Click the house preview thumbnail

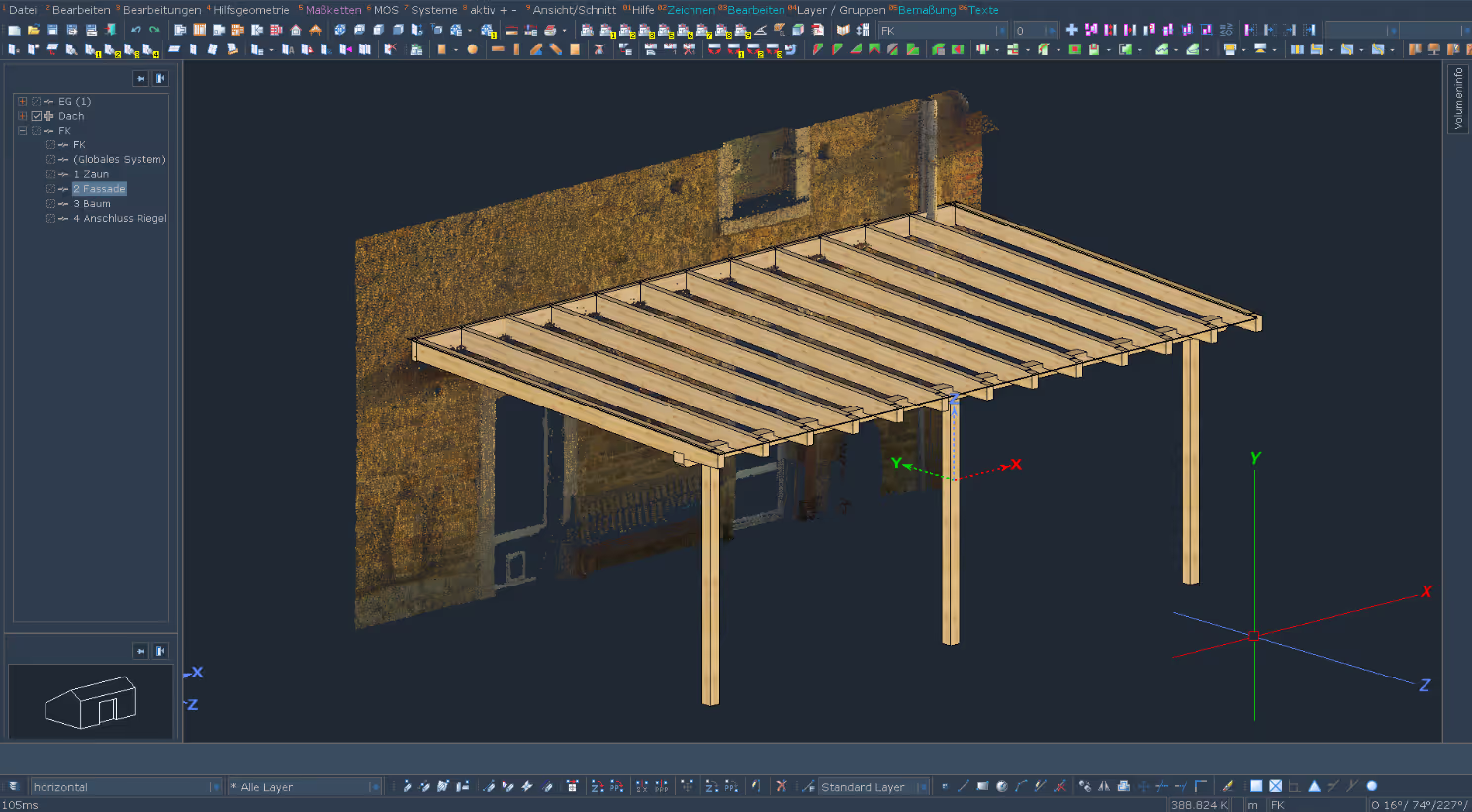(x=90, y=701)
